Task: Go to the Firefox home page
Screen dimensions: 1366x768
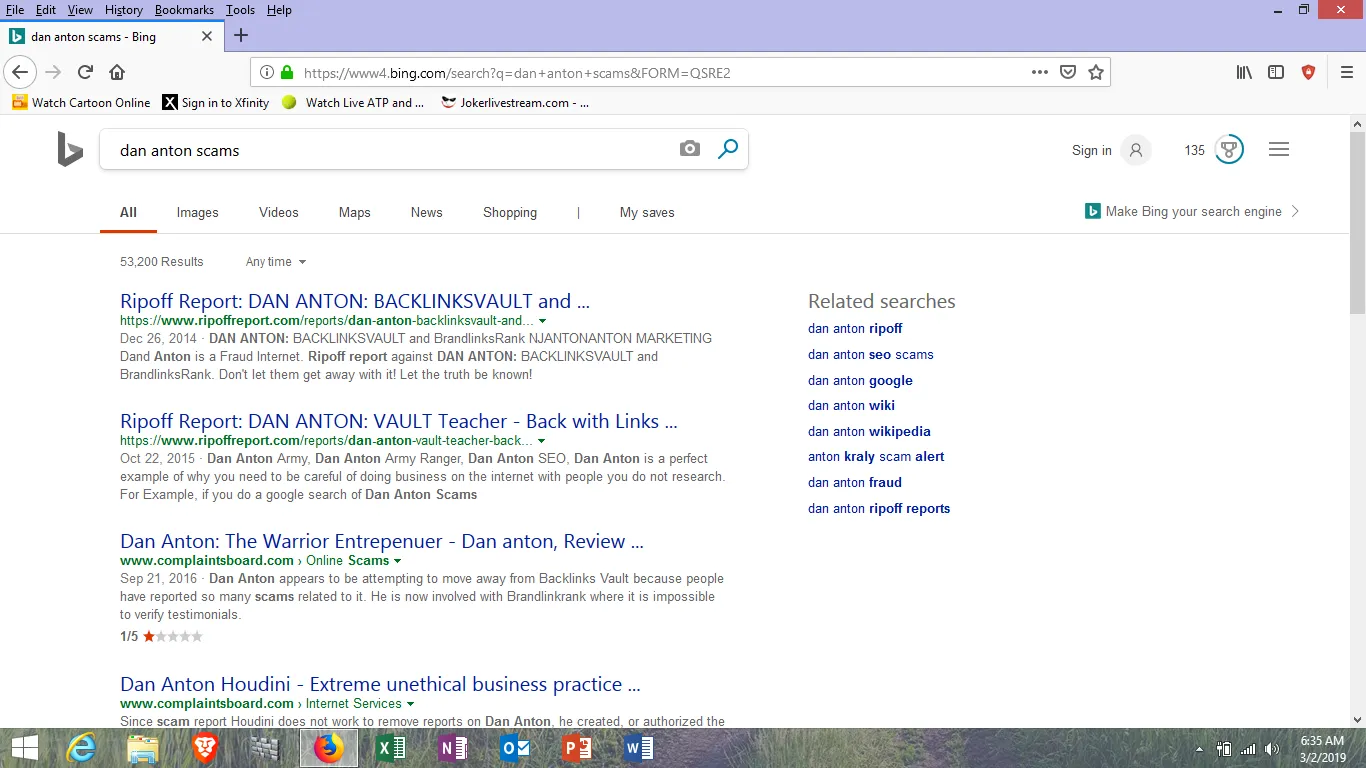Action: pyautogui.click(x=117, y=72)
